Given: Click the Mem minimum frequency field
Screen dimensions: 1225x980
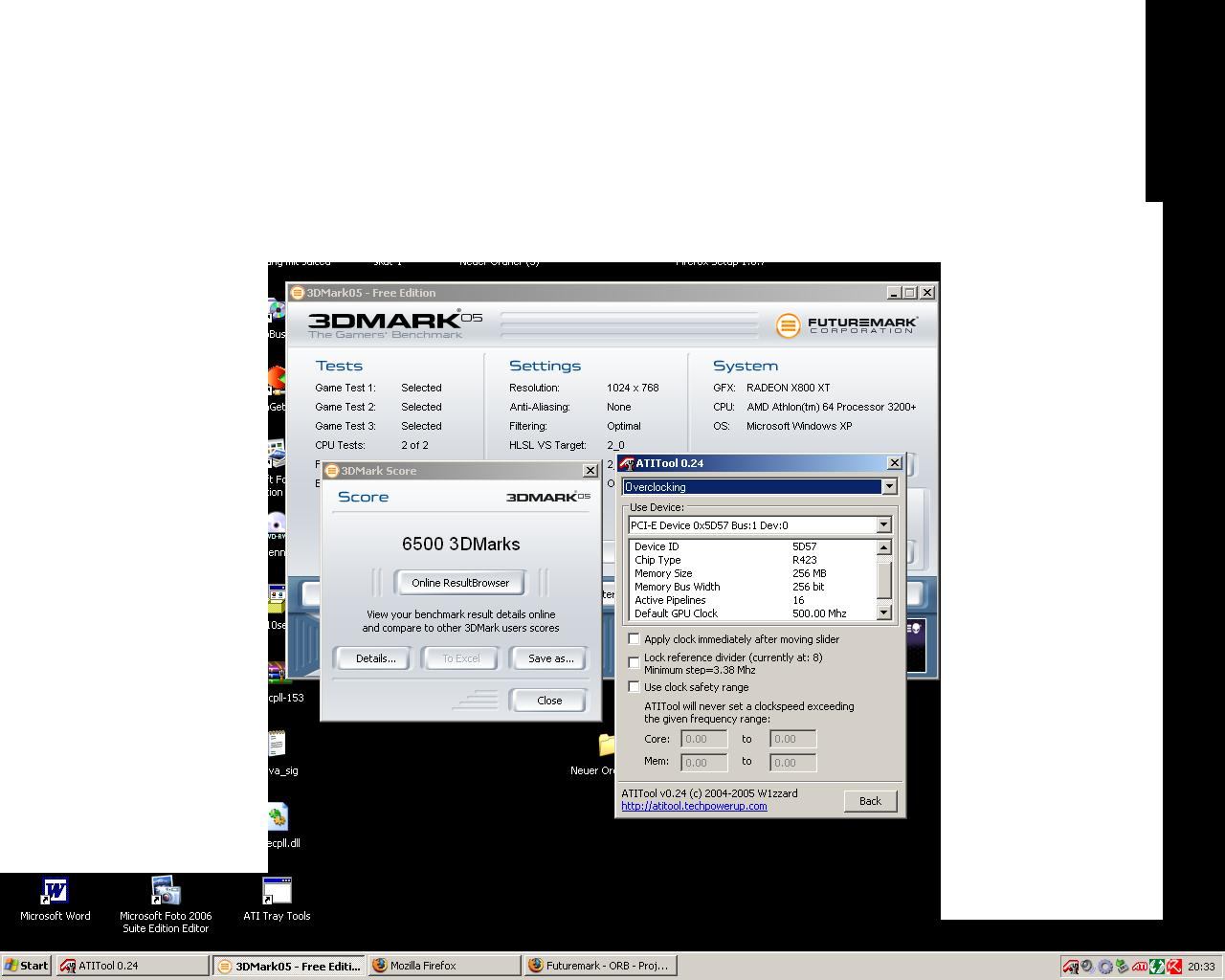Looking at the screenshot, I should [703, 762].
